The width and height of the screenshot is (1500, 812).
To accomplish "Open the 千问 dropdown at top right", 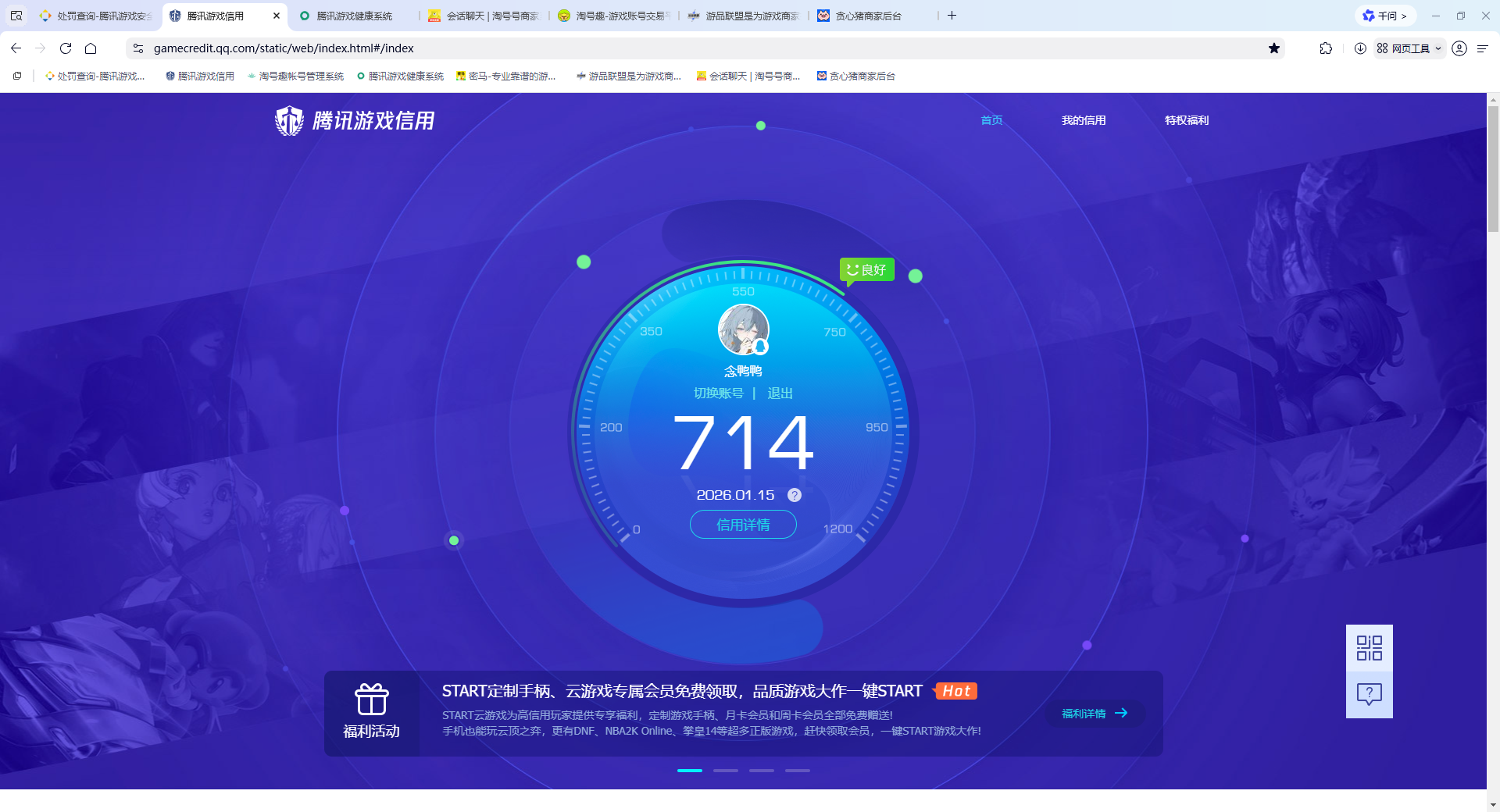I will point(1385,15).
